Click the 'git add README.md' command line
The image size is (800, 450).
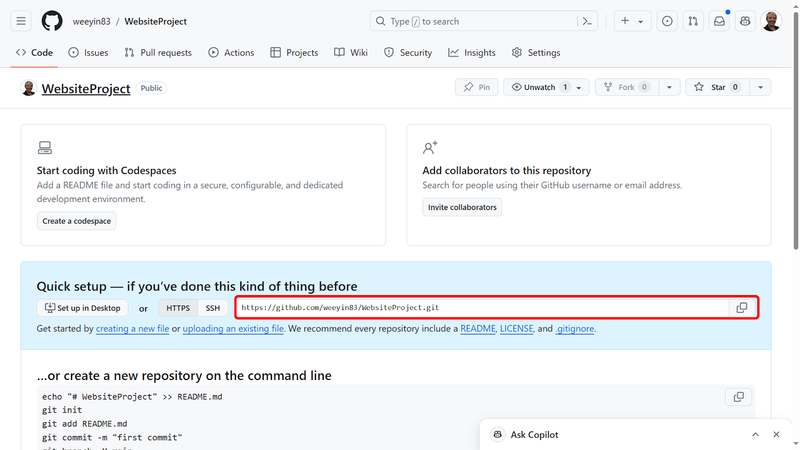coord(85,423)
